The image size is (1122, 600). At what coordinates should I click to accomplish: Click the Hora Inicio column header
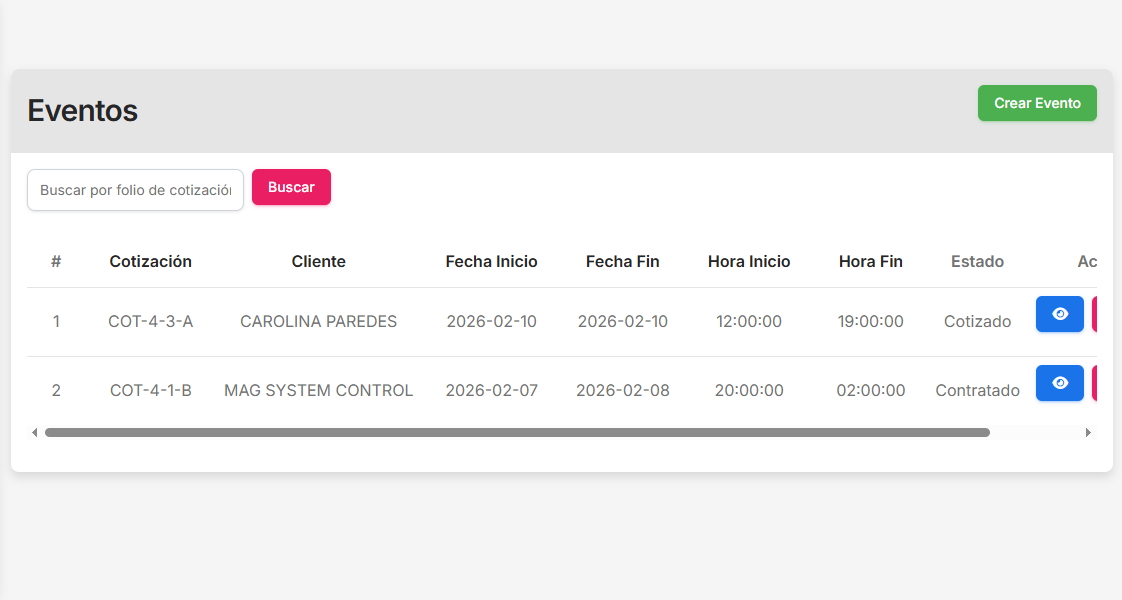[749, 262]
